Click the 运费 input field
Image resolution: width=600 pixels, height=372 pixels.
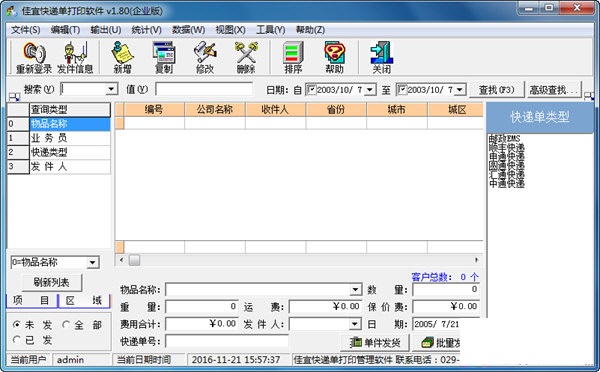[x=325, y=307]
